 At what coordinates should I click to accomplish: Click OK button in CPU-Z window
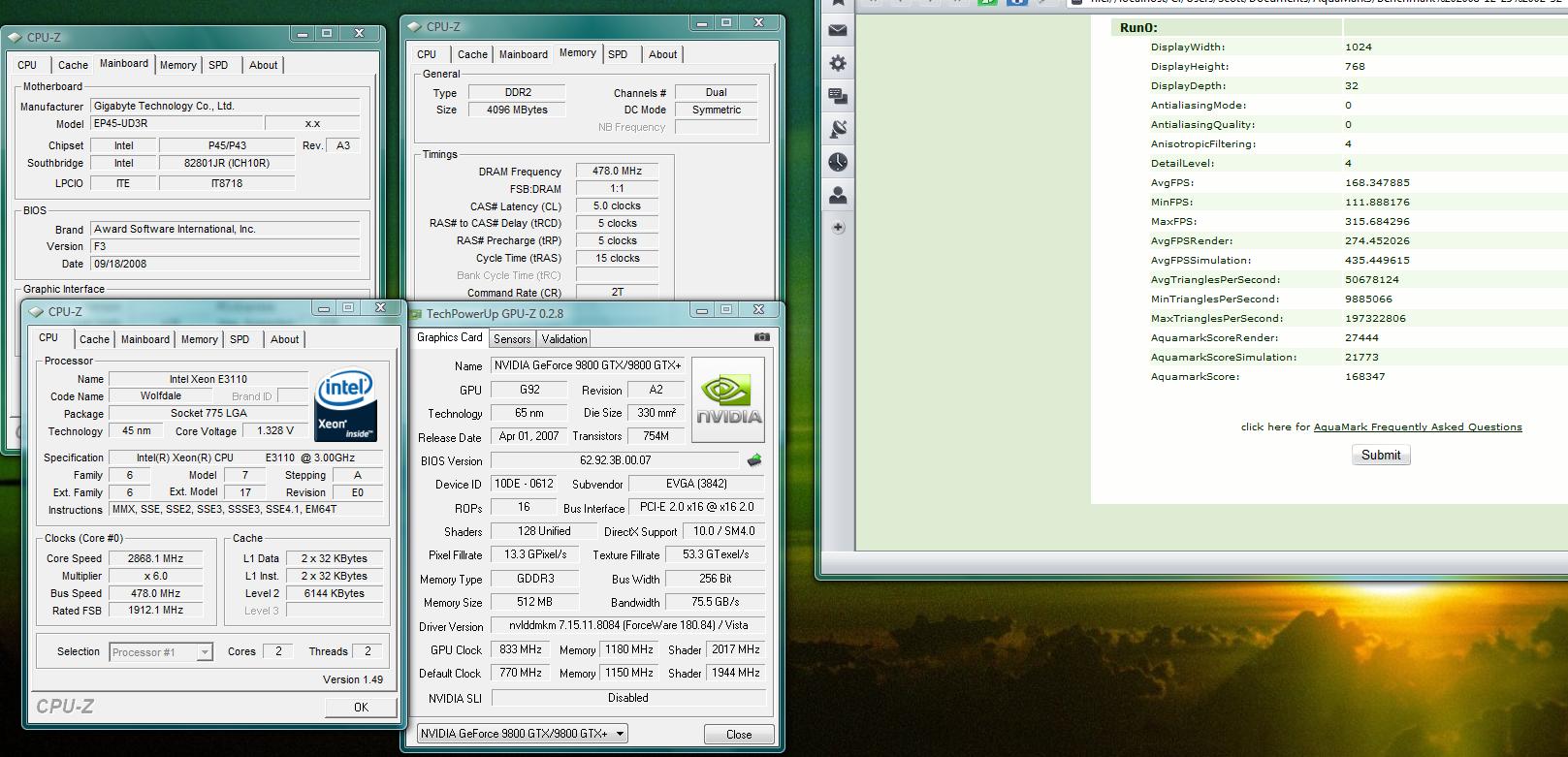click(361, 707)
